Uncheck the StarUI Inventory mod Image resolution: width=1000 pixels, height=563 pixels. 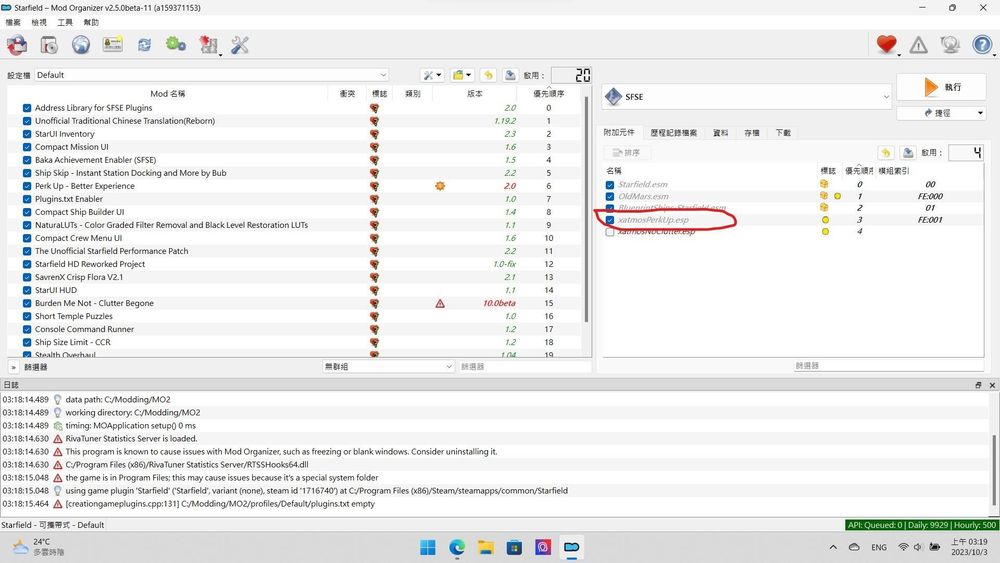click(27, 134)
